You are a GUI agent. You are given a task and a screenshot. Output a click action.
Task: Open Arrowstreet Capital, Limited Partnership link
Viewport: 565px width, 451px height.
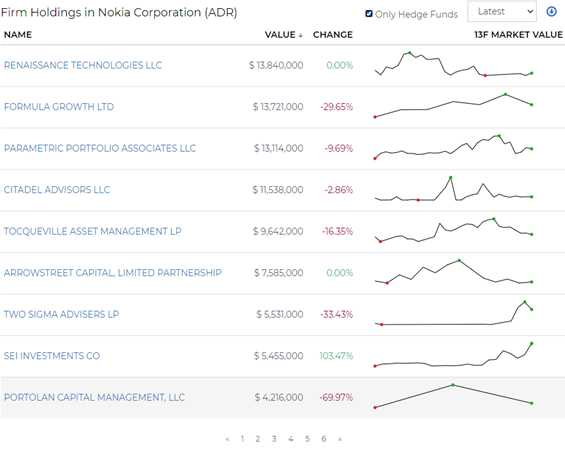click(x=113, y=273)
